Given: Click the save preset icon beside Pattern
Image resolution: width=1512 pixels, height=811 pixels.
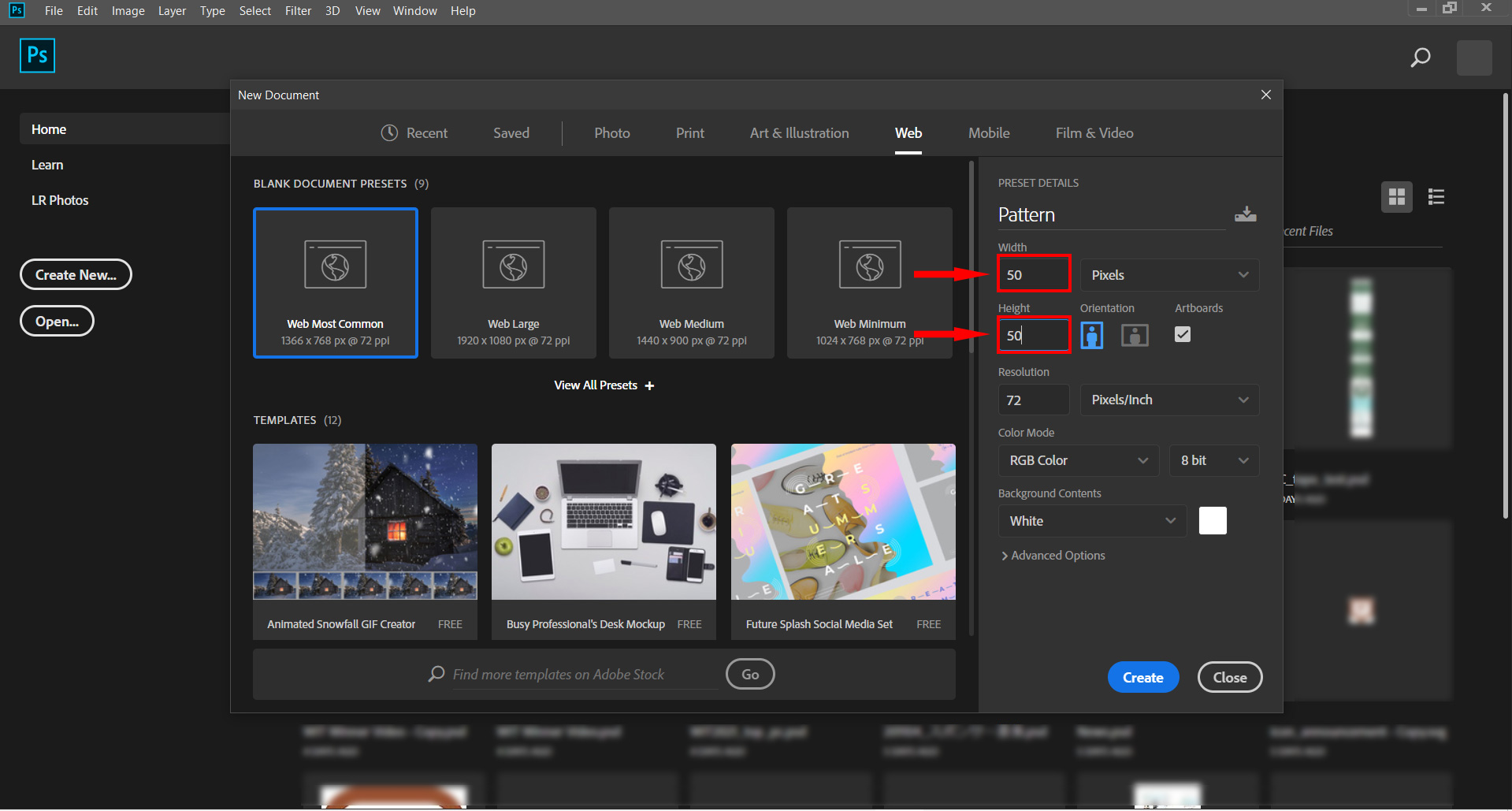Looking at the screenshot, I should [1245, 214].
